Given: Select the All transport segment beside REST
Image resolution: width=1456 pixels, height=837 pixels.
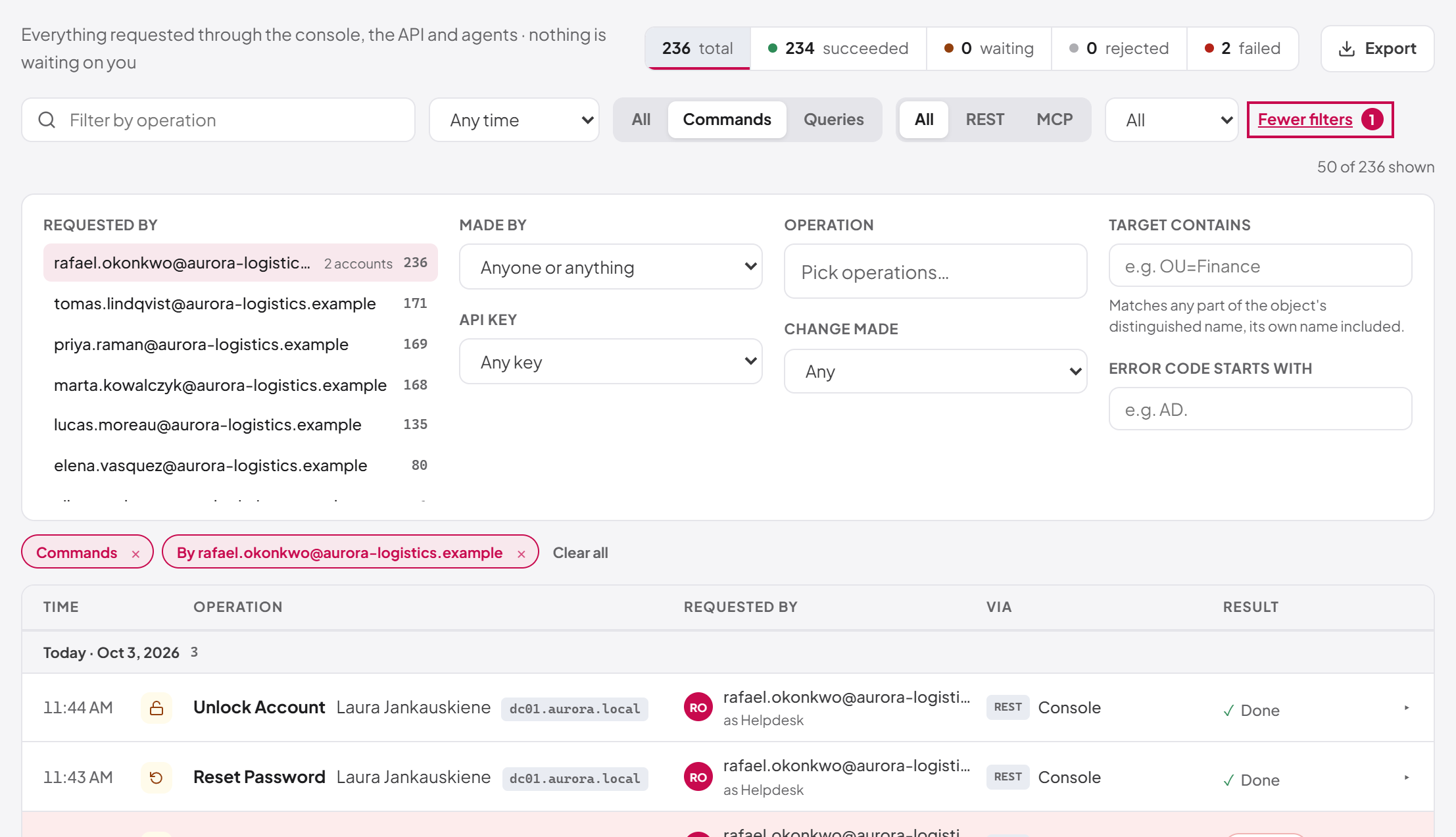Looking at the screenshot, I should (924, 120).
